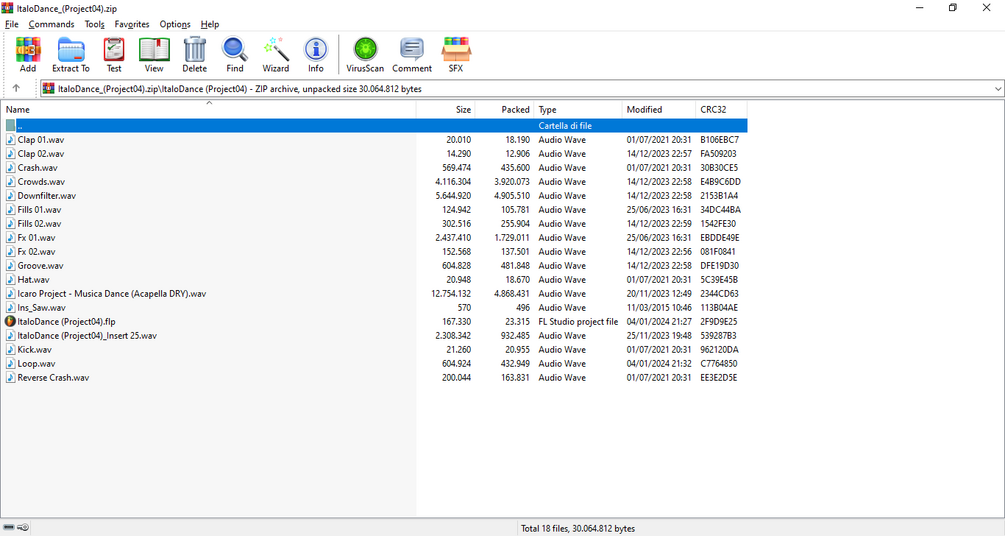The width and height of the screenshot is (1005, 536).
Task: Sort by the CRC32 column header
Action: 721,110
